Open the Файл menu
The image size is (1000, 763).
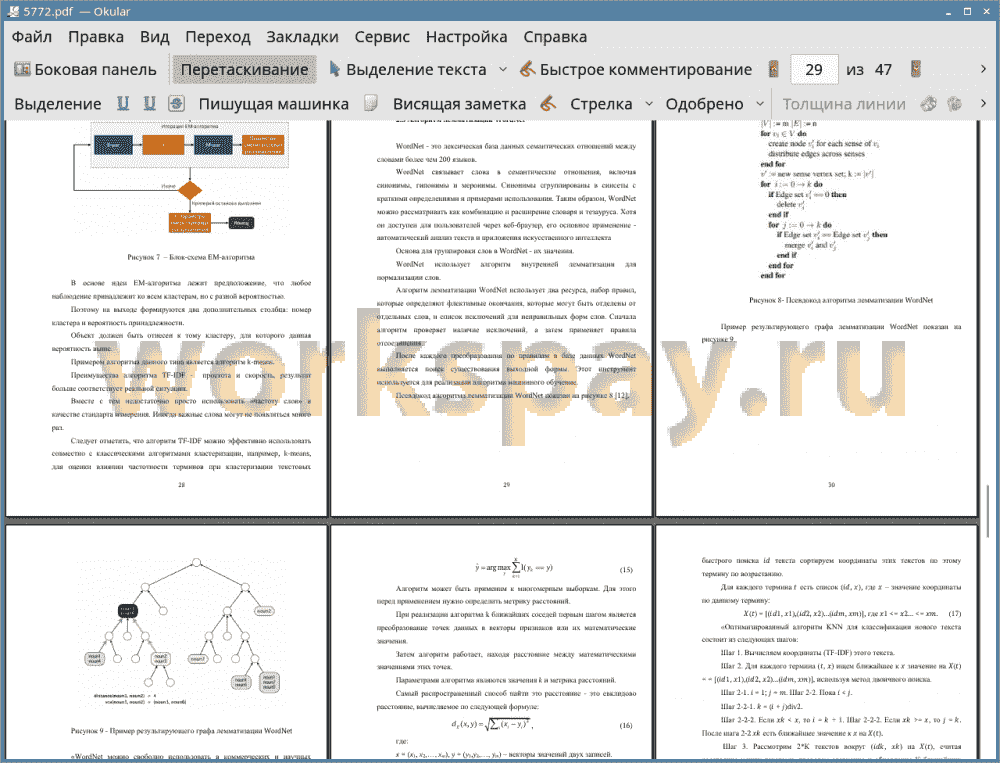point(32,37)
